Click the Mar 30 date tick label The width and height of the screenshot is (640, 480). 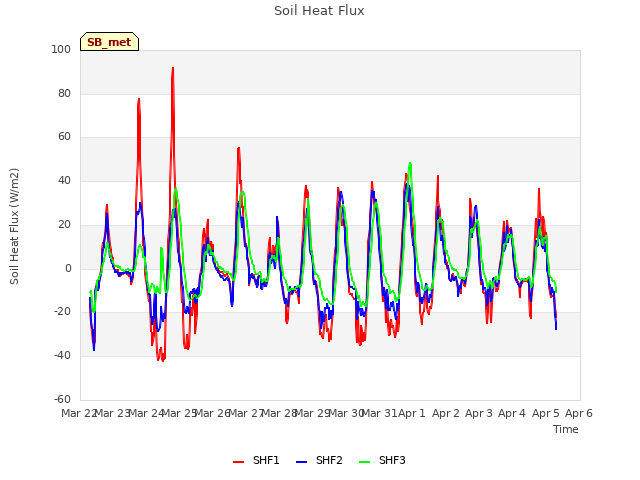tap(346, 413)
